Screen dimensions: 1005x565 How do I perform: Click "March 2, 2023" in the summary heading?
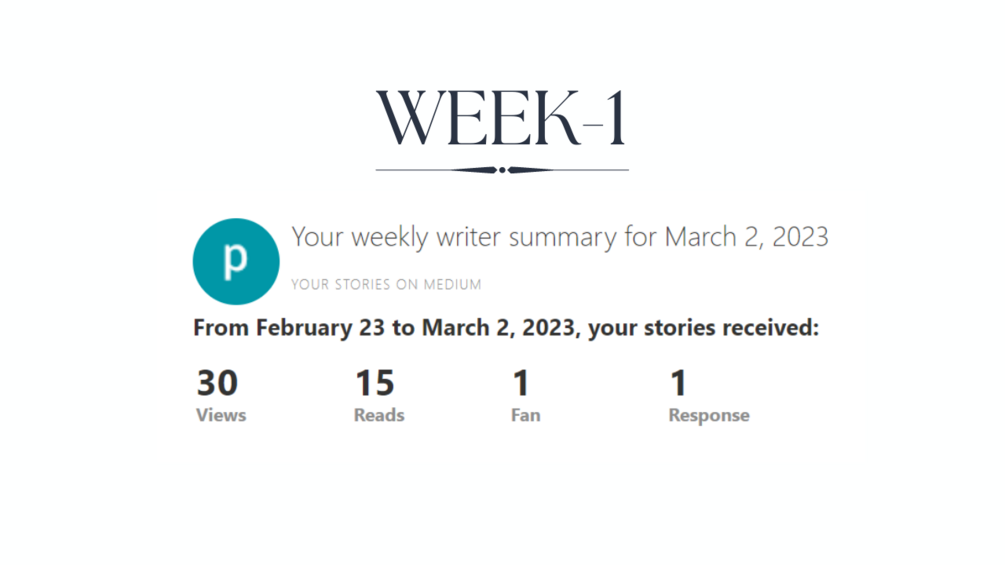pos(747,237)
